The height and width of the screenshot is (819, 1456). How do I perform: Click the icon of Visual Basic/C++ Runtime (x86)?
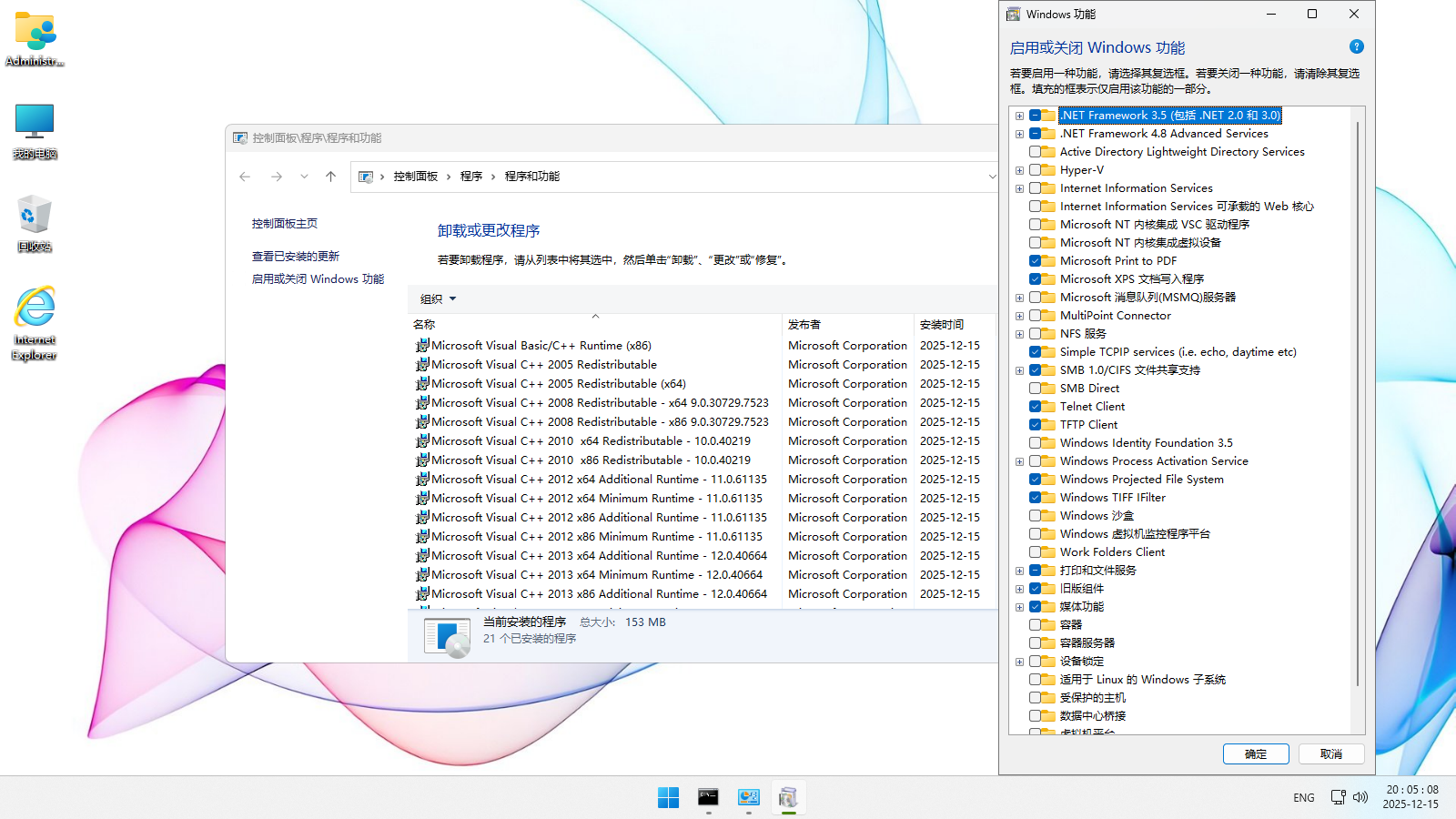pos(422,346)
